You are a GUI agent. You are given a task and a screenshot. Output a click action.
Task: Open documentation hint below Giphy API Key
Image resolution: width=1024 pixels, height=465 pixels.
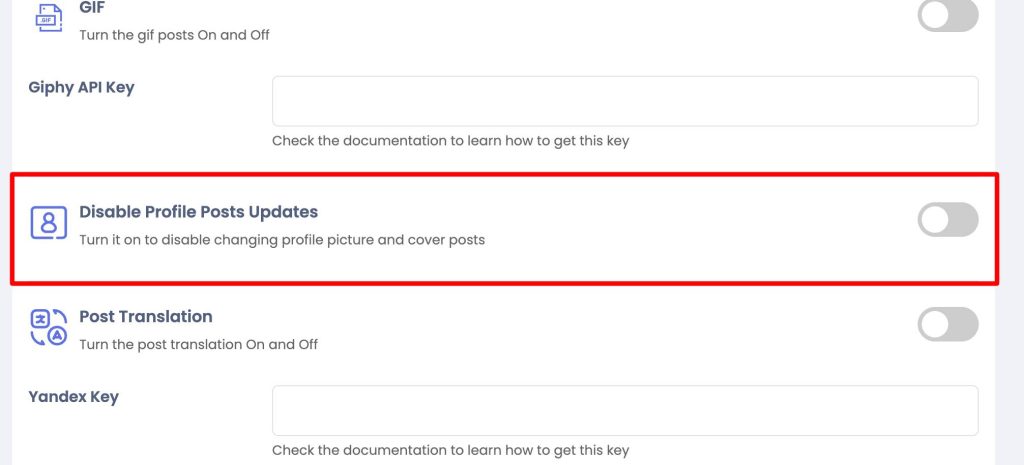pyautogui.click(x=451, y=140)
